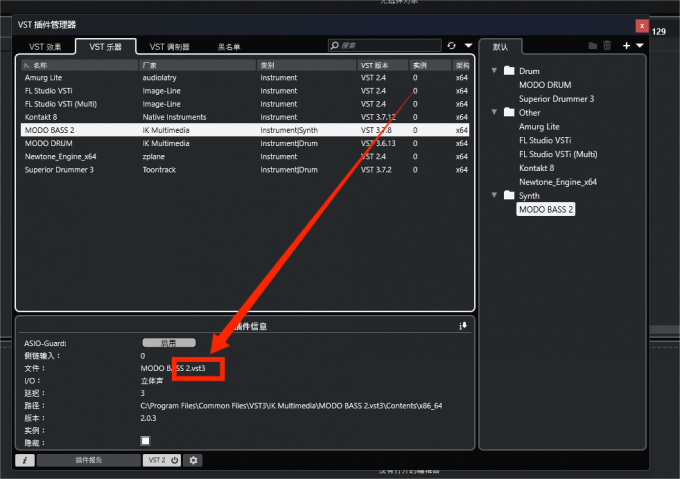Sort by the 实例 column header
Viewport: 680px width, 479px height.
coord(430,65)
